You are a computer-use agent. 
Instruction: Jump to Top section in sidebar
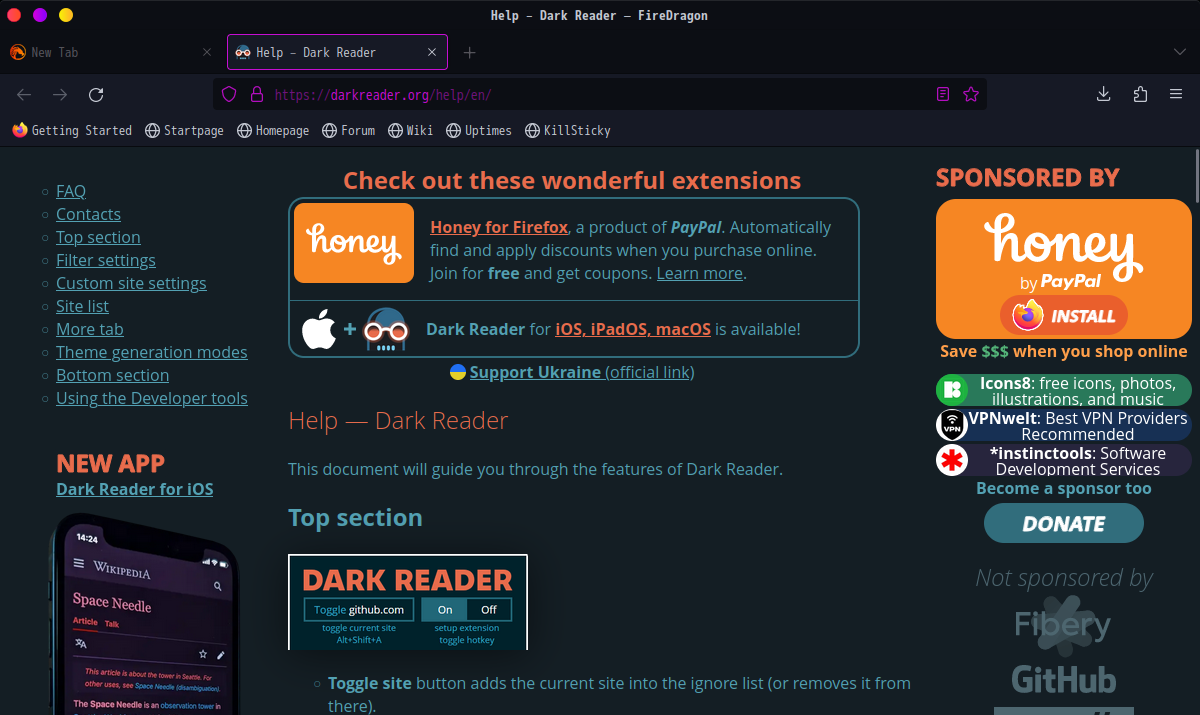(x=98, y=237)
